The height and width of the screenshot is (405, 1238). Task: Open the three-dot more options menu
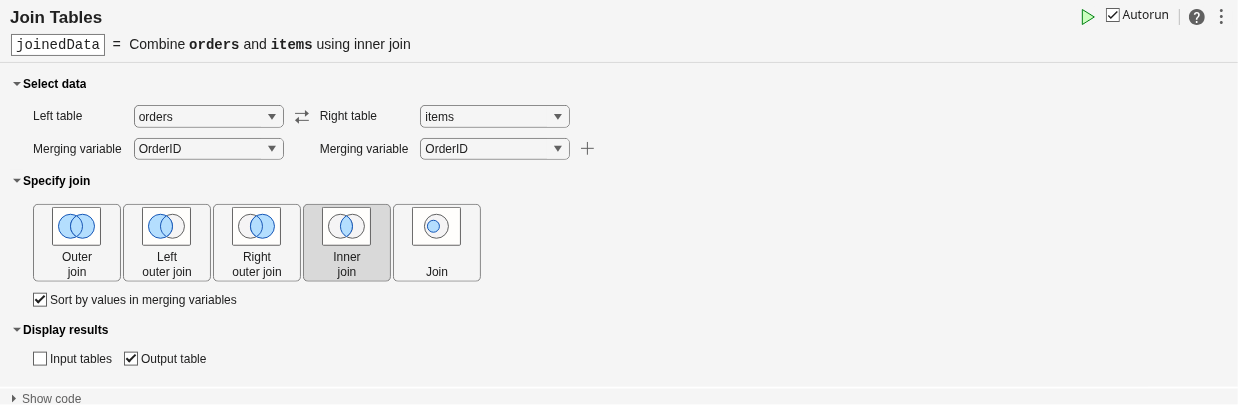1221,17
